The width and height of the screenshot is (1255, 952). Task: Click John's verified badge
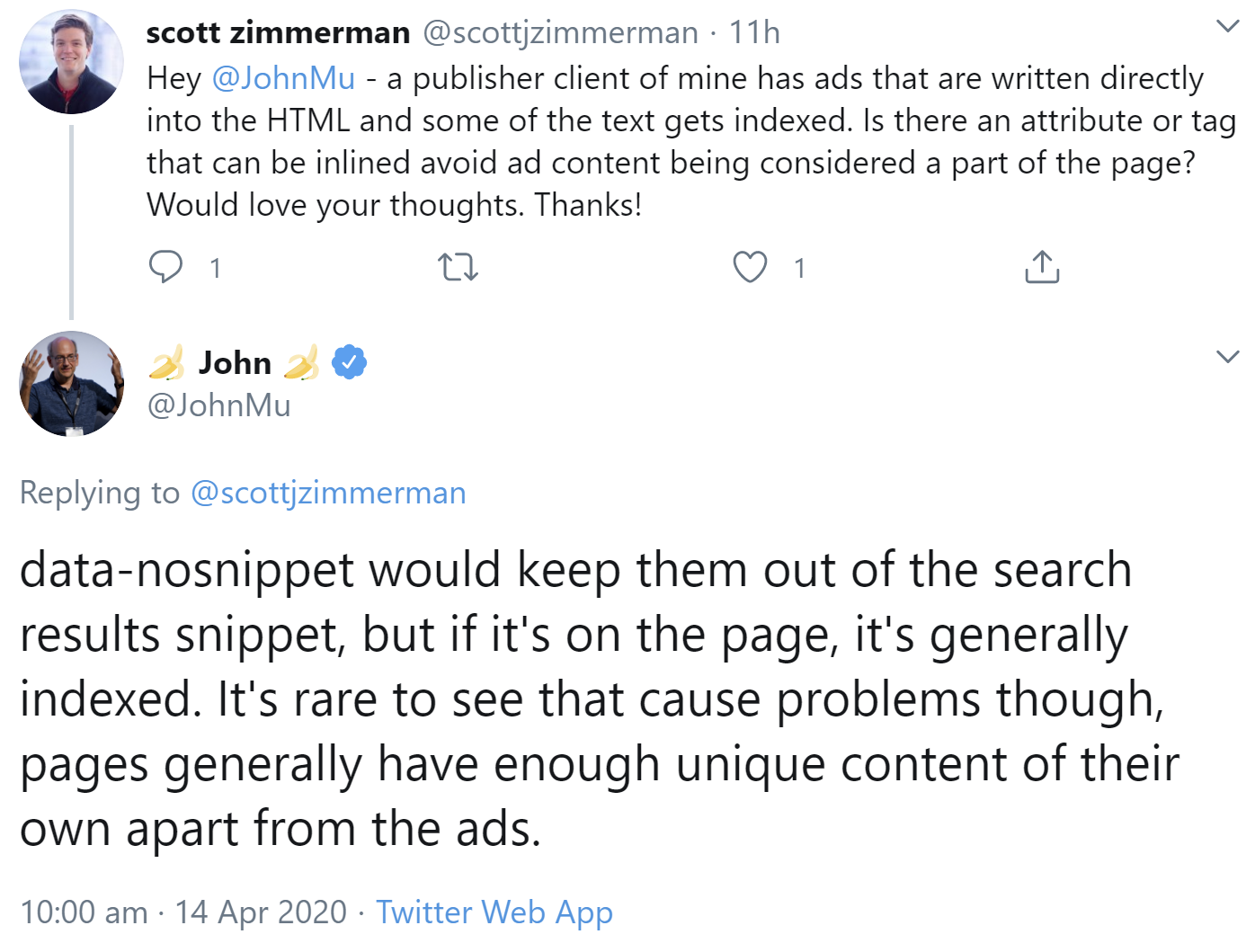click(x=349, y=360)
